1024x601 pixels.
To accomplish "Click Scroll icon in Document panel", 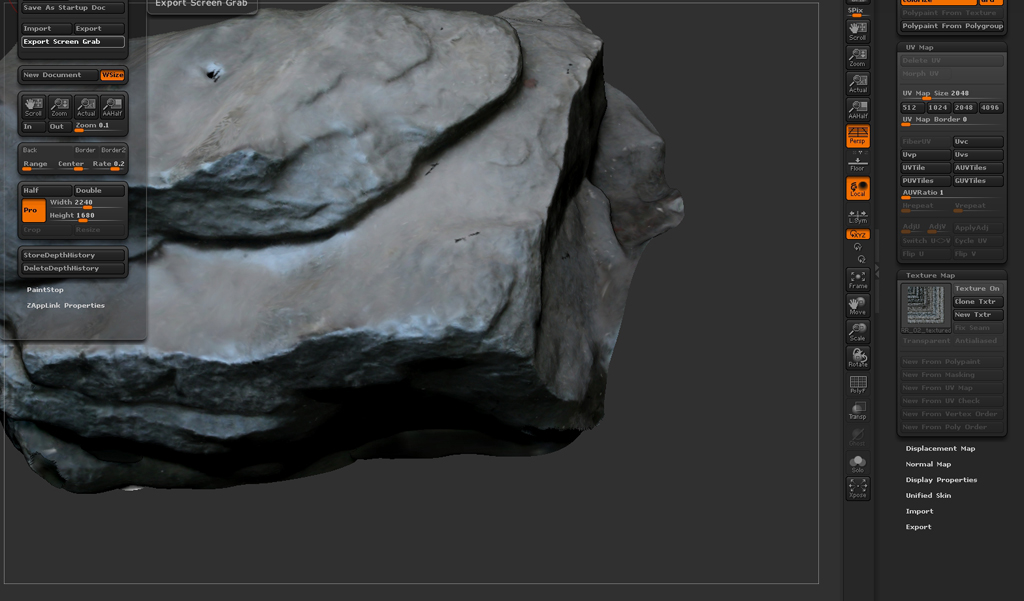I will pos(33,107).
